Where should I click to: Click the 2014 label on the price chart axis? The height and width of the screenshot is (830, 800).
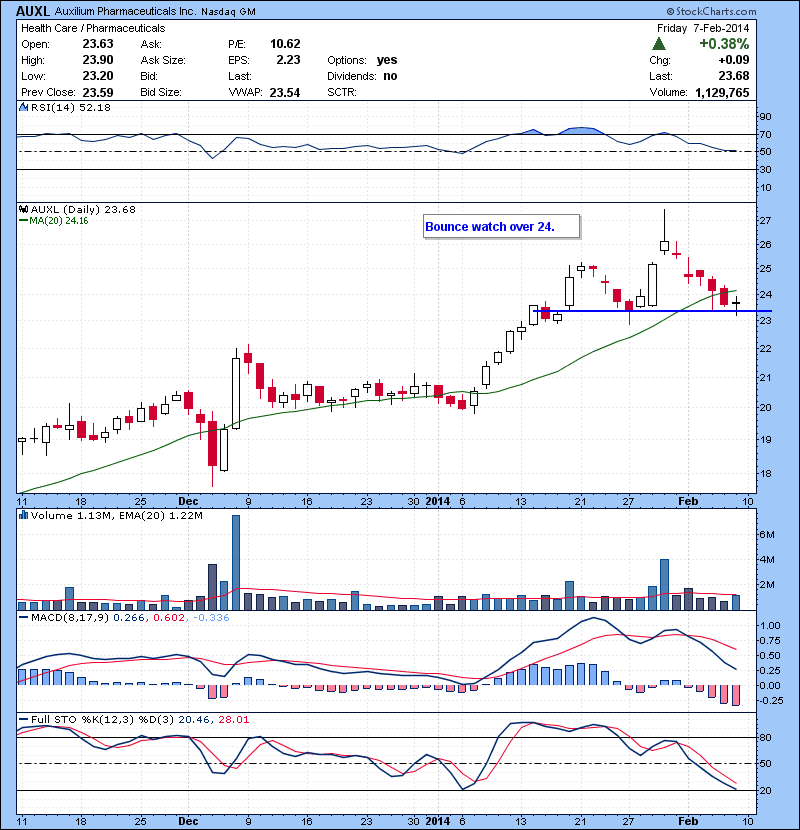click(438, 501)
